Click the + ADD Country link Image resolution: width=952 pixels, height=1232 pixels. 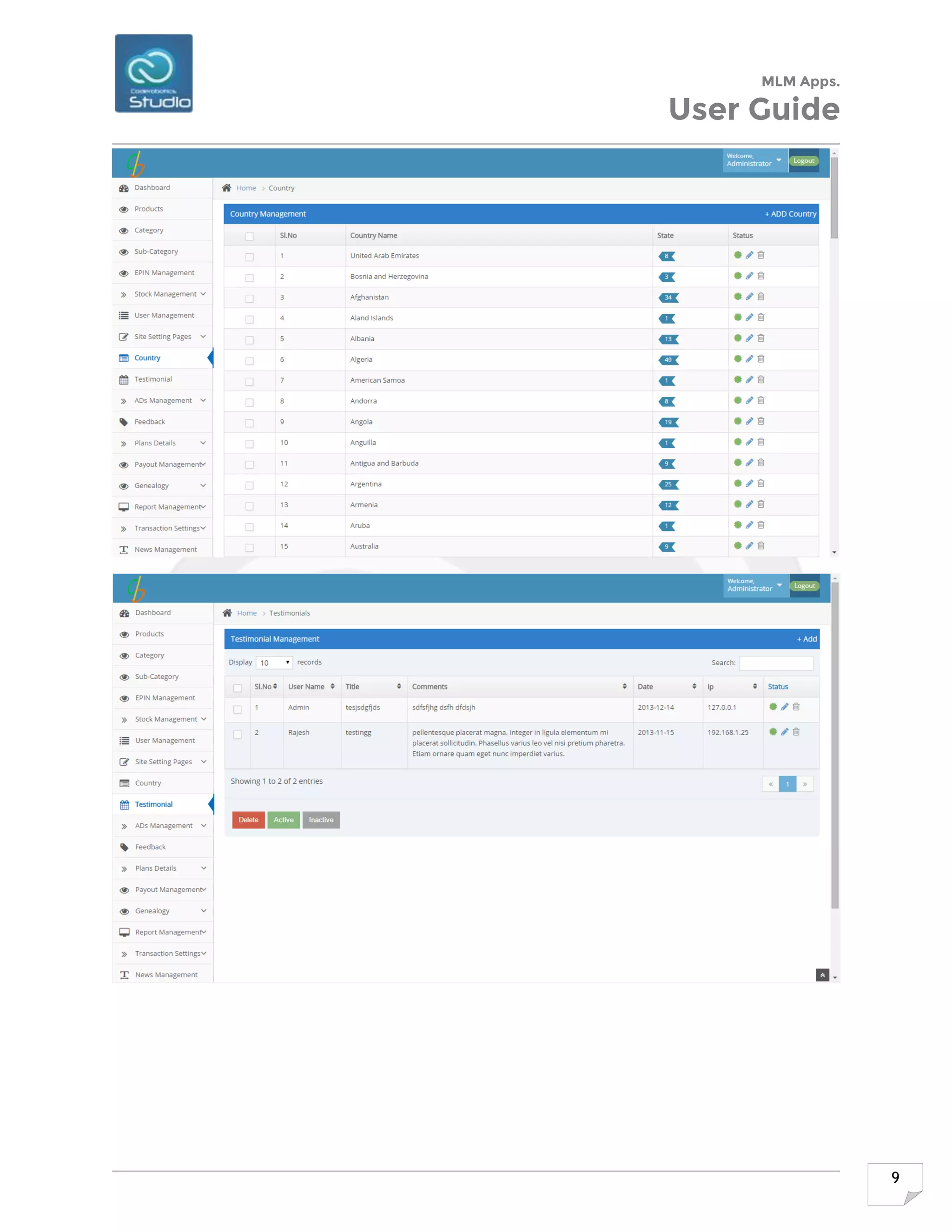pos(790,214)
